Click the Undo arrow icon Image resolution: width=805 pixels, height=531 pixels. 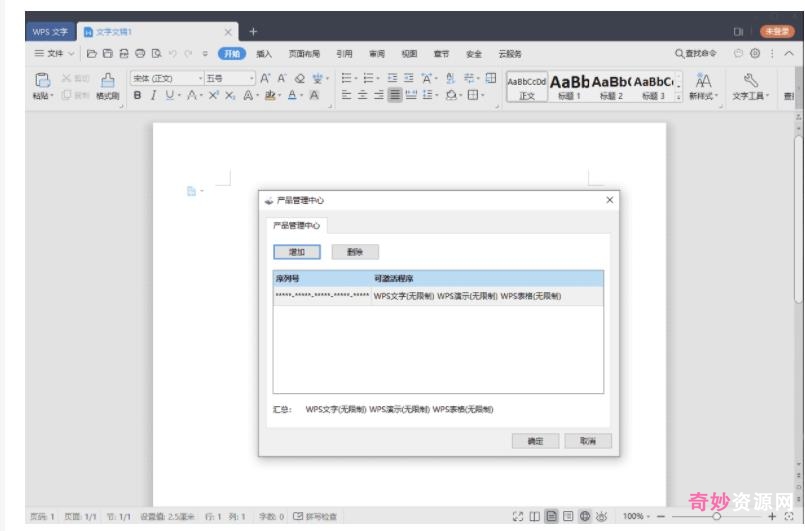coord(172,53)
